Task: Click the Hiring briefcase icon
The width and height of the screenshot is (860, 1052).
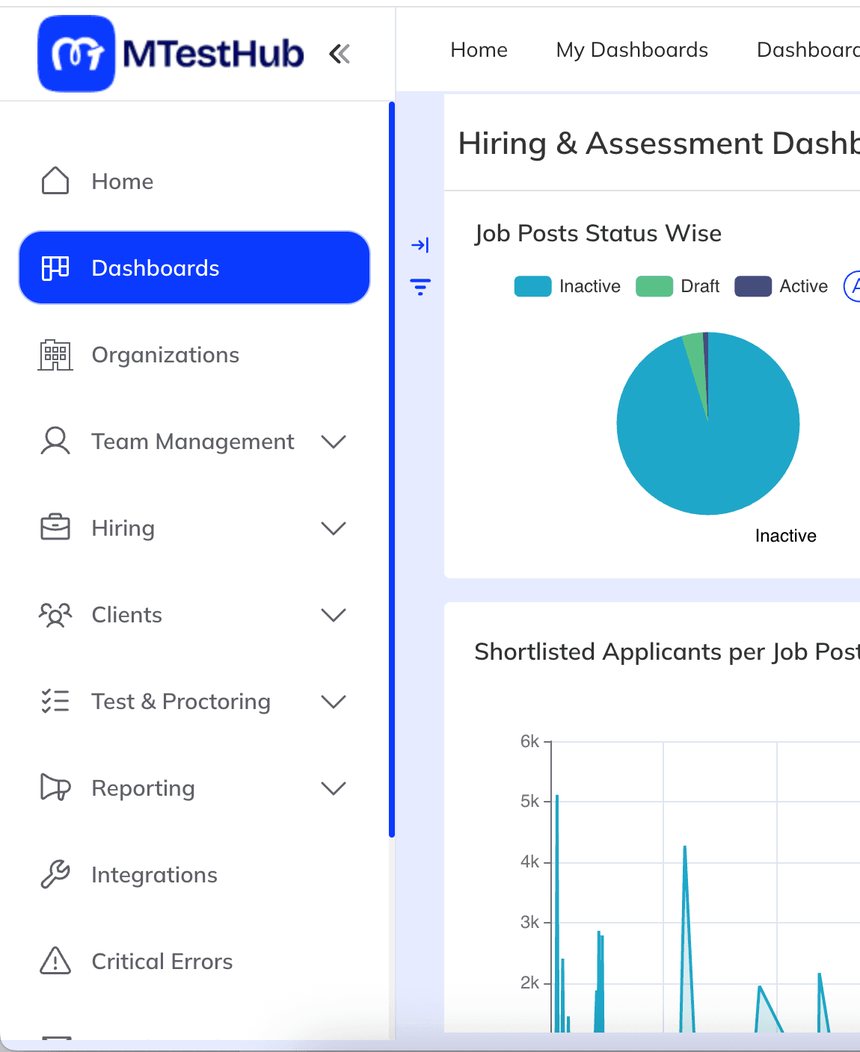Action: (x=55, y=528)
